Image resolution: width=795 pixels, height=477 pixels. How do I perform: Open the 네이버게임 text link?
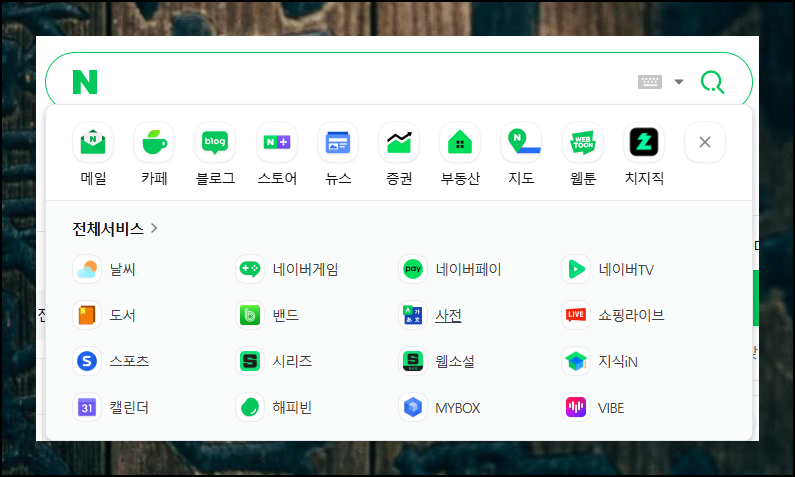305,270
